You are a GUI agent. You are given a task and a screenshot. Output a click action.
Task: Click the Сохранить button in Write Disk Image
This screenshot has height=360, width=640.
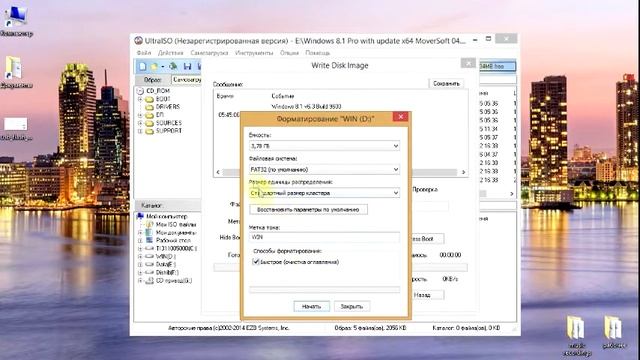446,83
